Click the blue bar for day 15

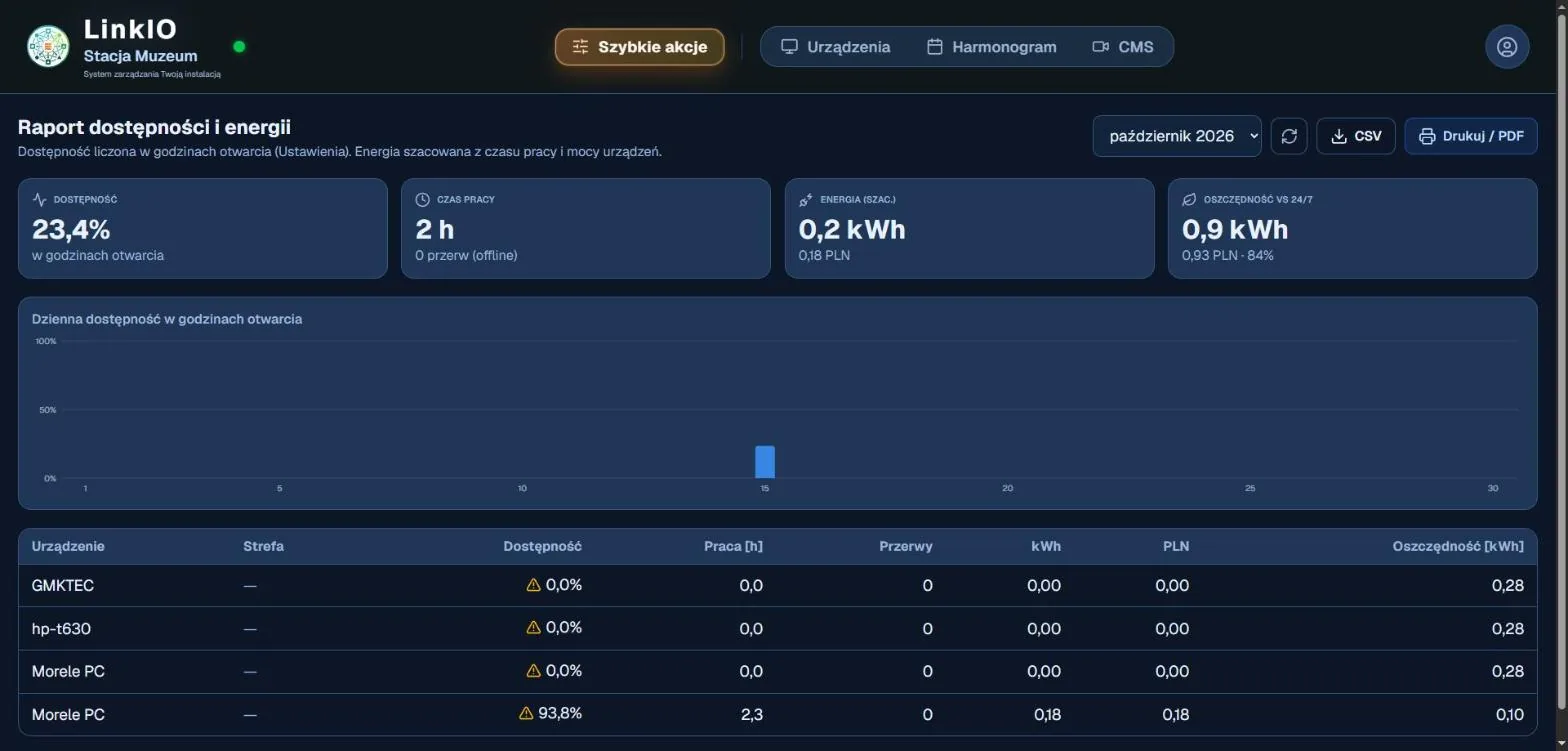click(765, 462)
